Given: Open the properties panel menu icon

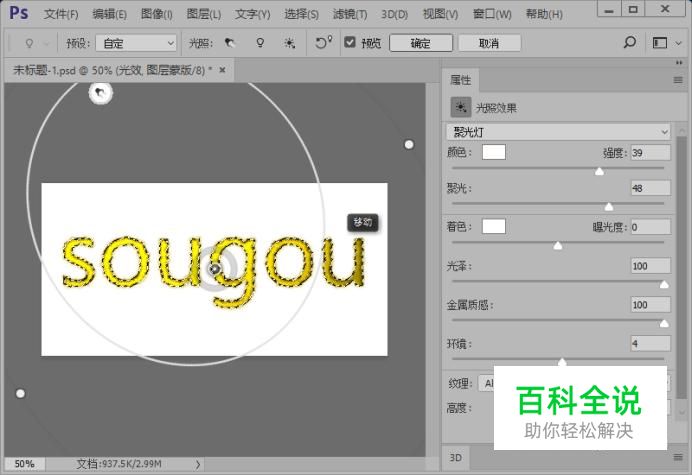Looking at the screenshot, I should point(678,80).
